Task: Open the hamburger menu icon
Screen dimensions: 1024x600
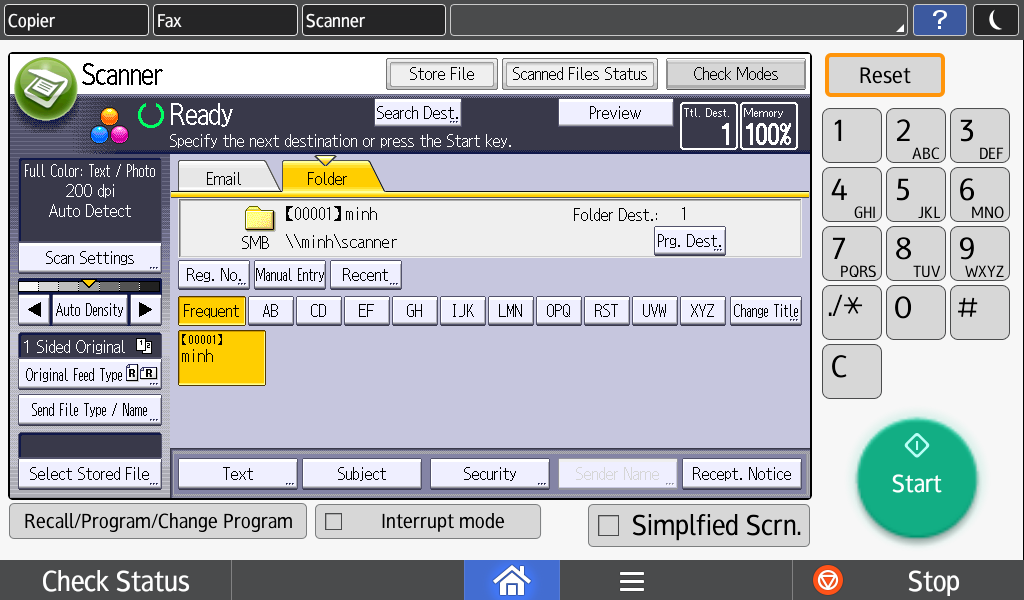Action: click(x=631, y=580)
